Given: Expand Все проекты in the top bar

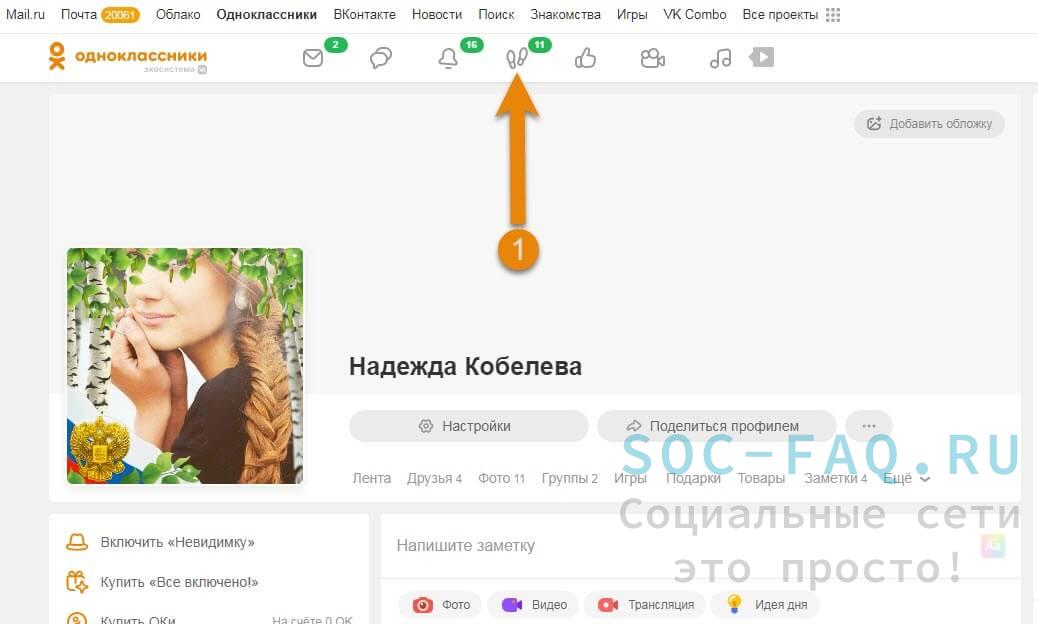Looking at the screenshot, I should click(x=780, y=15).
